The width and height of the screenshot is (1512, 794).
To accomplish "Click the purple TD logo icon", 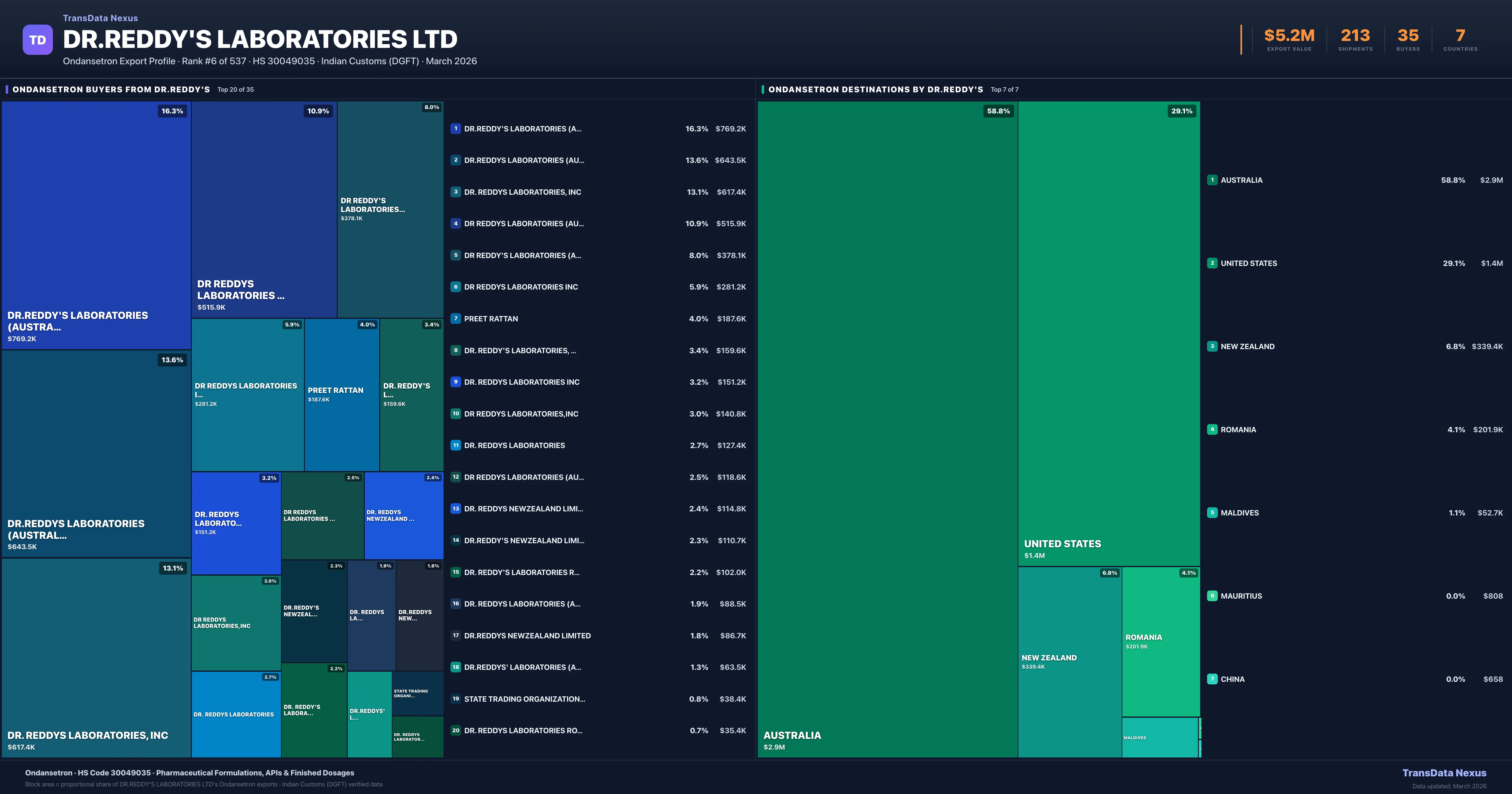I will 37,40.
